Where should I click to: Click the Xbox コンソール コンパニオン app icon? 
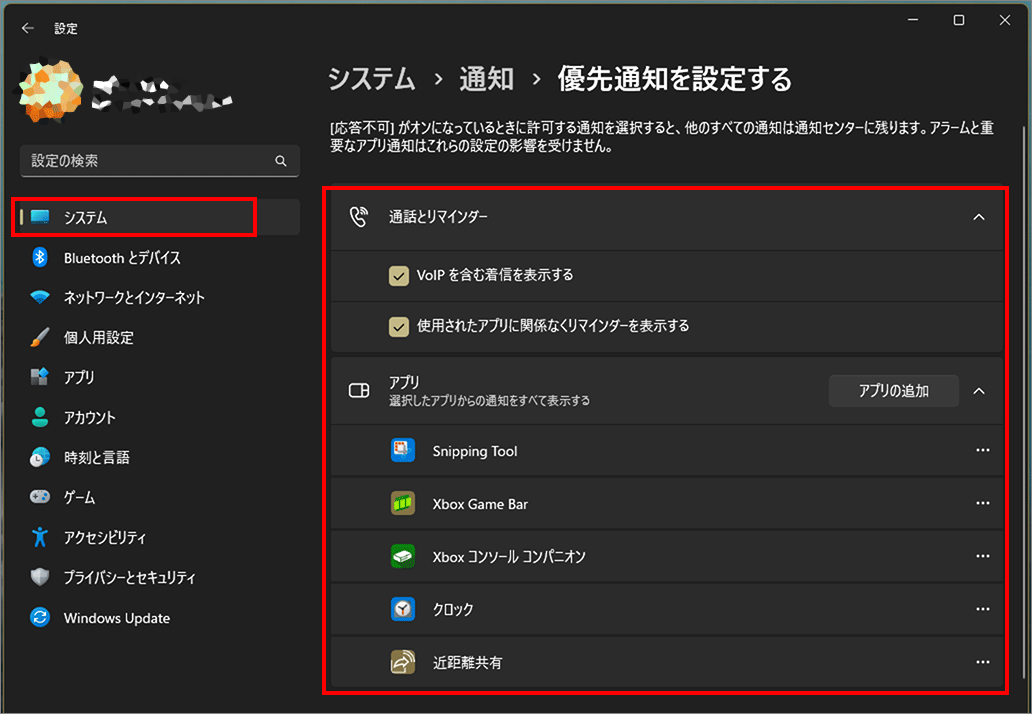403,556
